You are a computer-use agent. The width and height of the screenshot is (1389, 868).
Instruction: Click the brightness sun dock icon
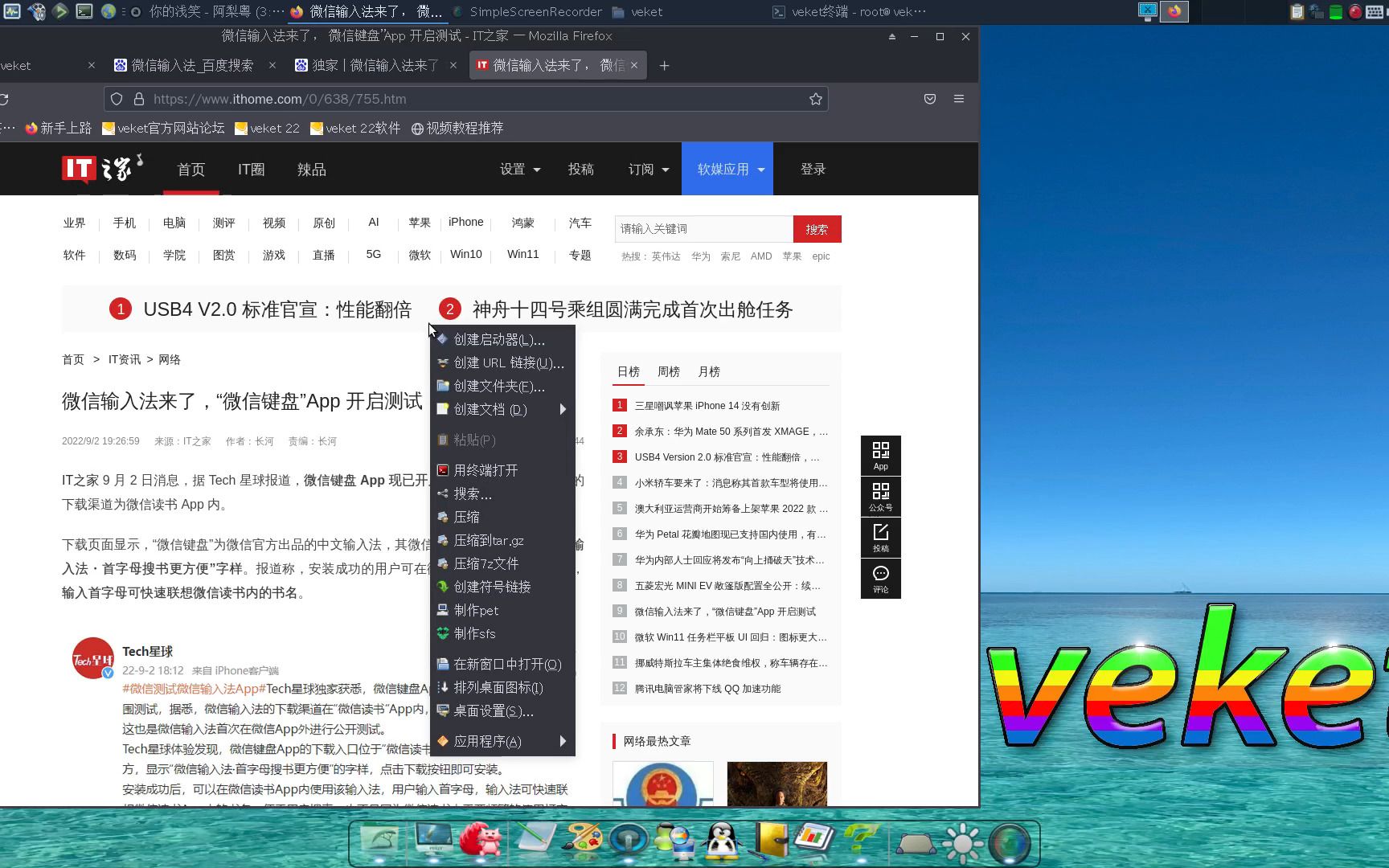tap(962, 843)
